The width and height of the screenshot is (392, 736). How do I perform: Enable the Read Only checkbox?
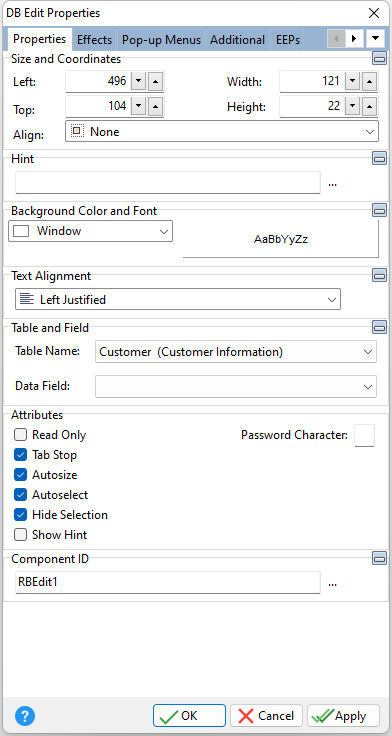21,435
